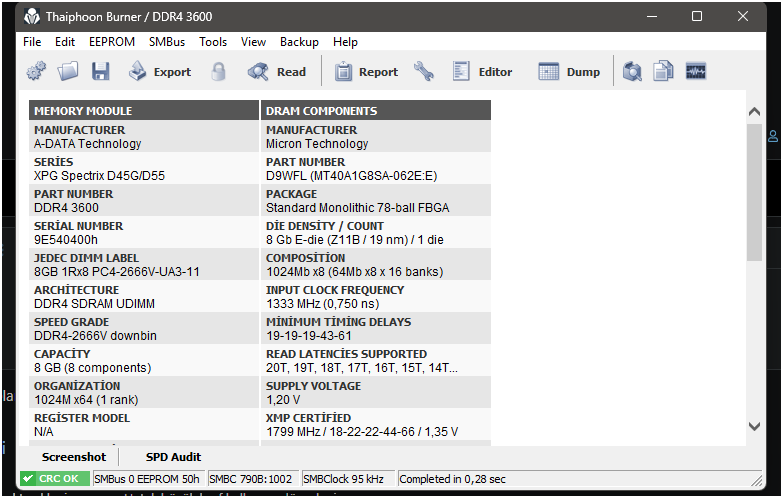Maximize the Thaiphoon Burner window
The height and width of the screenshot is (498, 783).
[x=697, y=16]
